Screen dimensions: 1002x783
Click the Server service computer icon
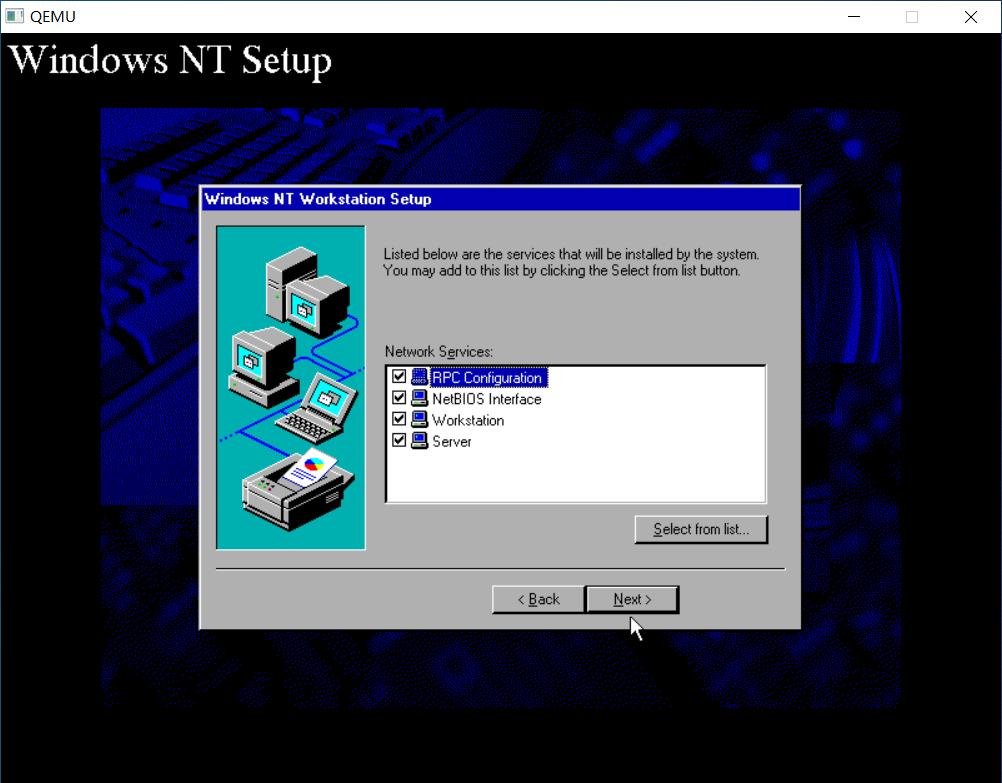pos(419,440)
